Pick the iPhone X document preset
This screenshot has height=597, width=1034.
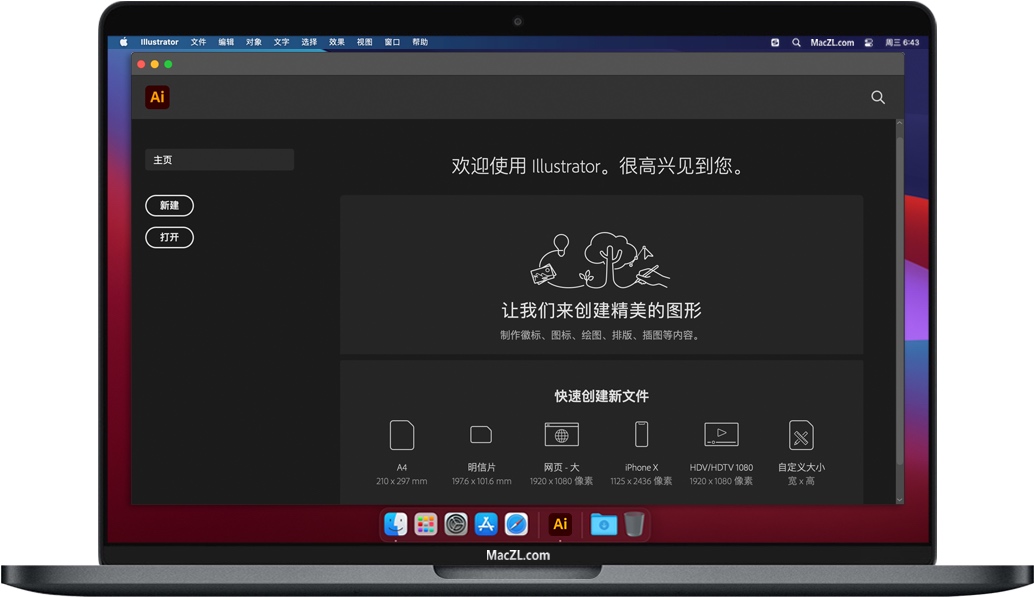[640, 437]
